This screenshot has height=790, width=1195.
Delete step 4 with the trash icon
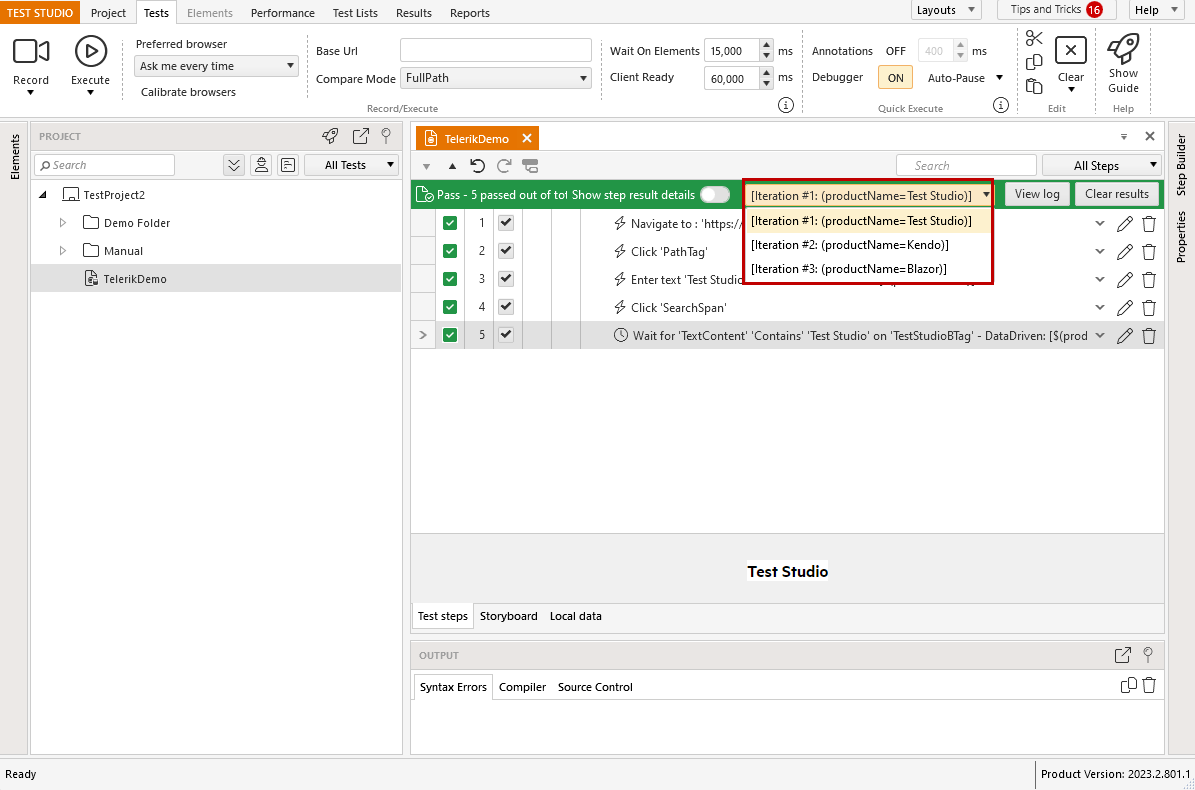click(1149, 308)
